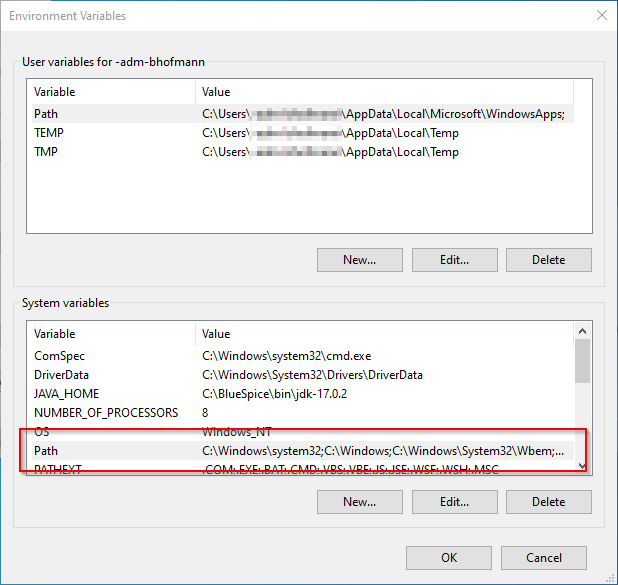Select the ComSpec system variable

59,356
